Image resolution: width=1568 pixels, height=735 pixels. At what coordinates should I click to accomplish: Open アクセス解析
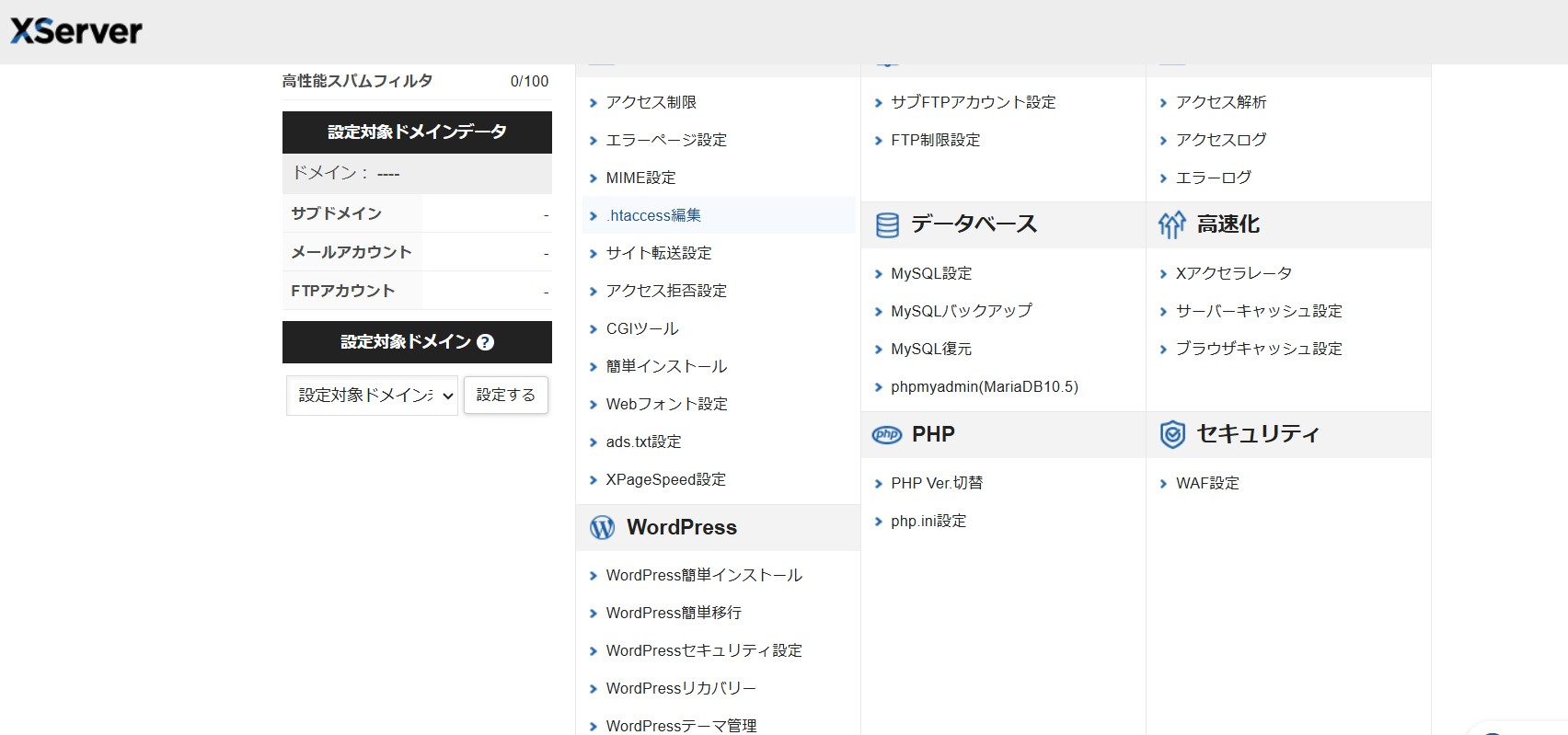[1221, 102]
